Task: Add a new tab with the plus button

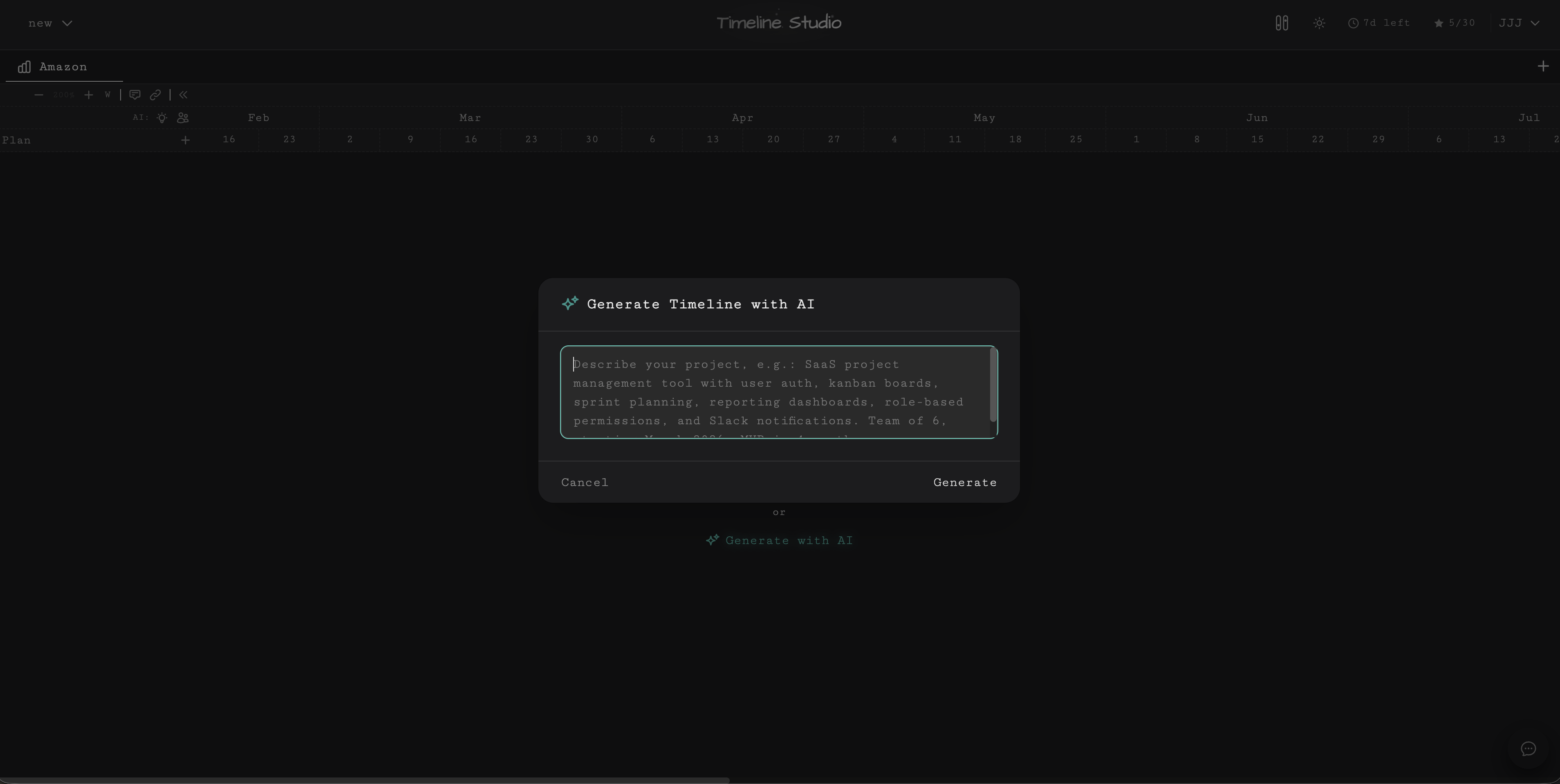Action: coord(1543,66)
